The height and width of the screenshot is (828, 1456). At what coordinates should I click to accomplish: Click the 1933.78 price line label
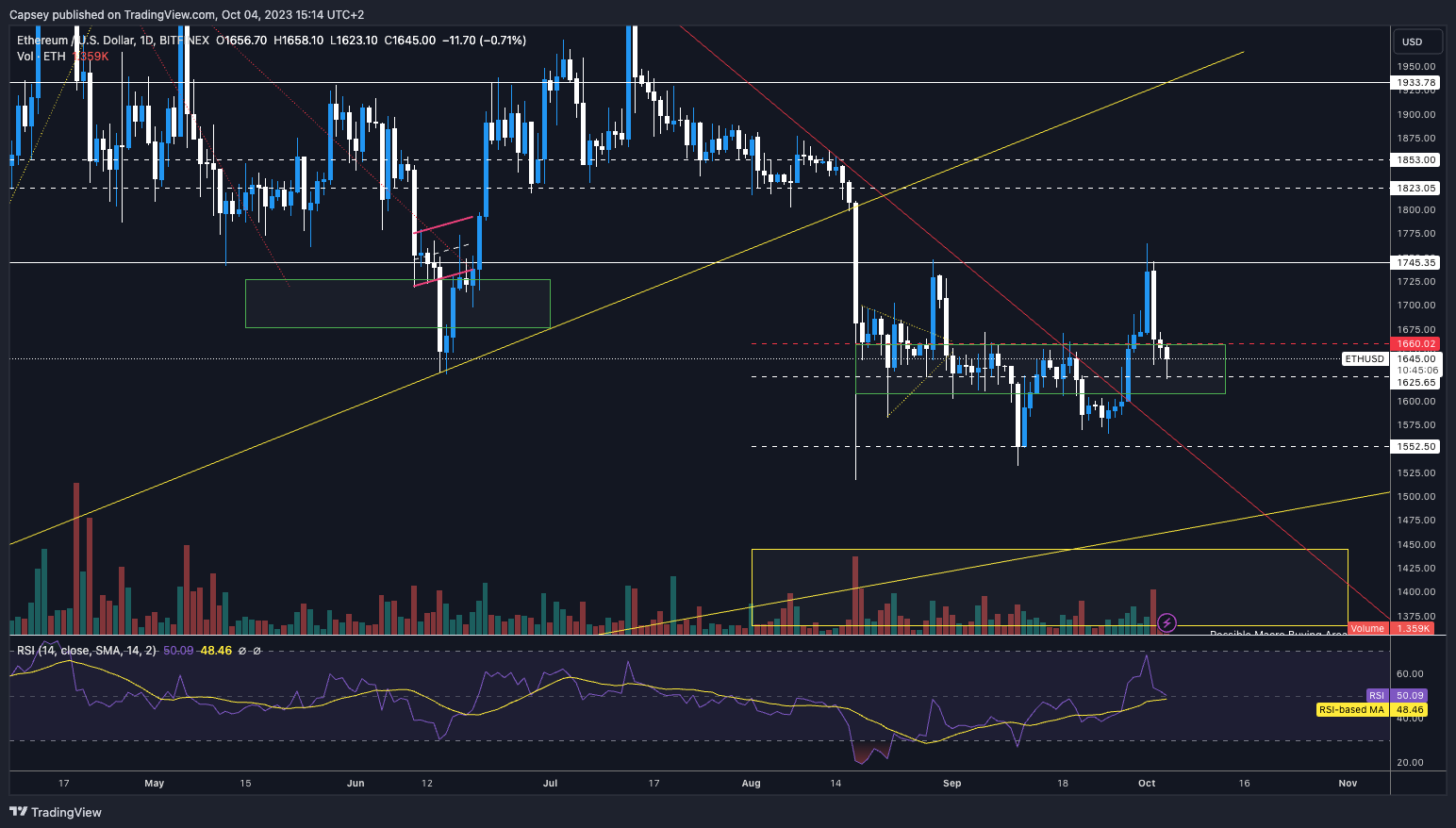pyautogui.click(x=1416, y=83)
